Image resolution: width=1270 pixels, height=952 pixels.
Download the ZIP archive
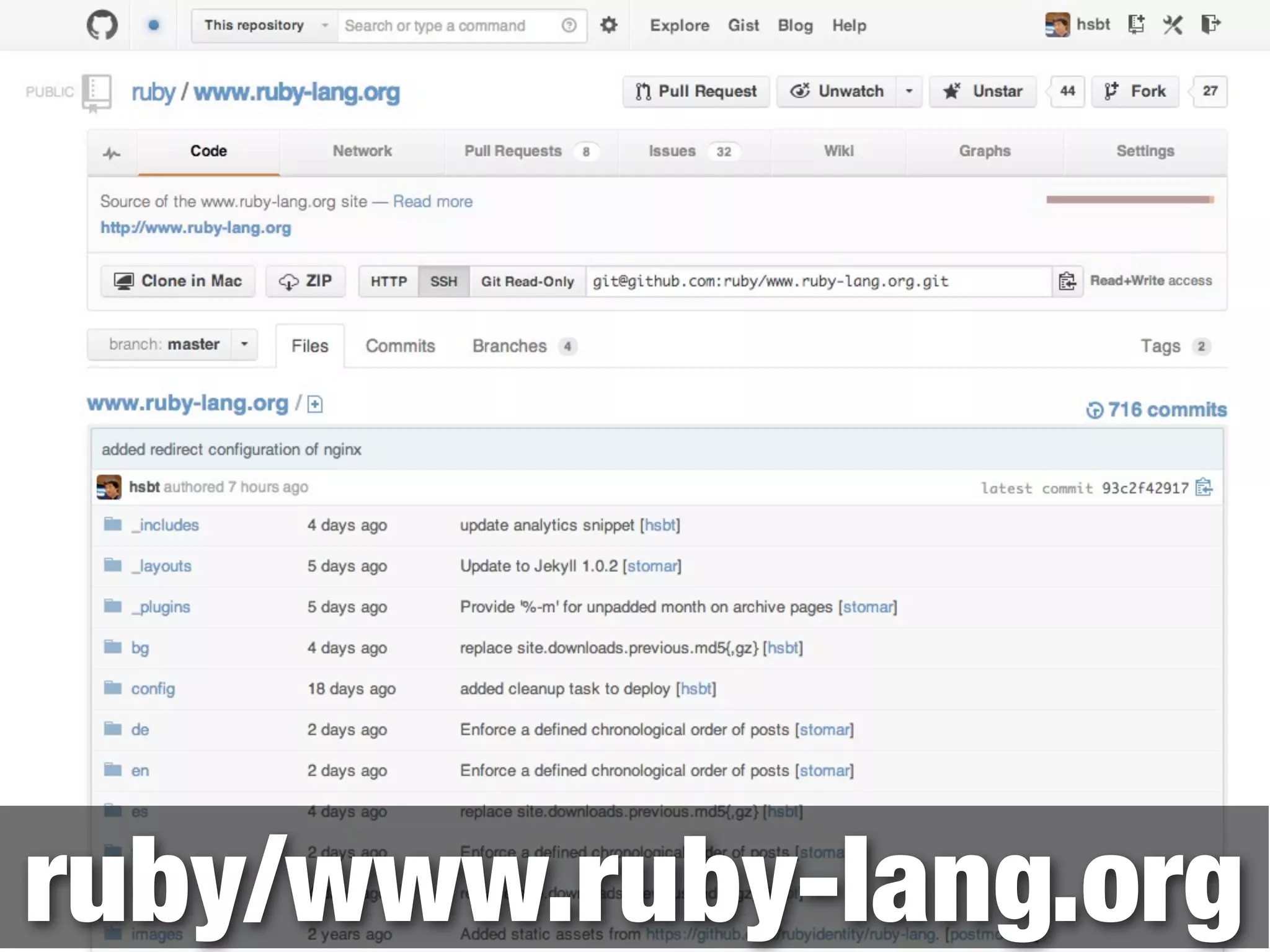(x=306, y=281)
